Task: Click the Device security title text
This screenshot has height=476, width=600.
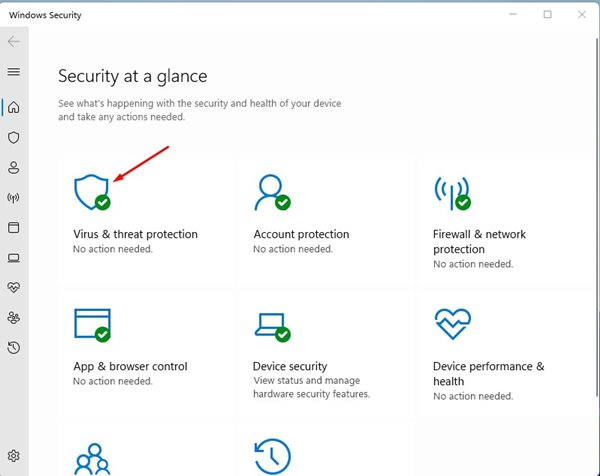Action: pos(290,366)
